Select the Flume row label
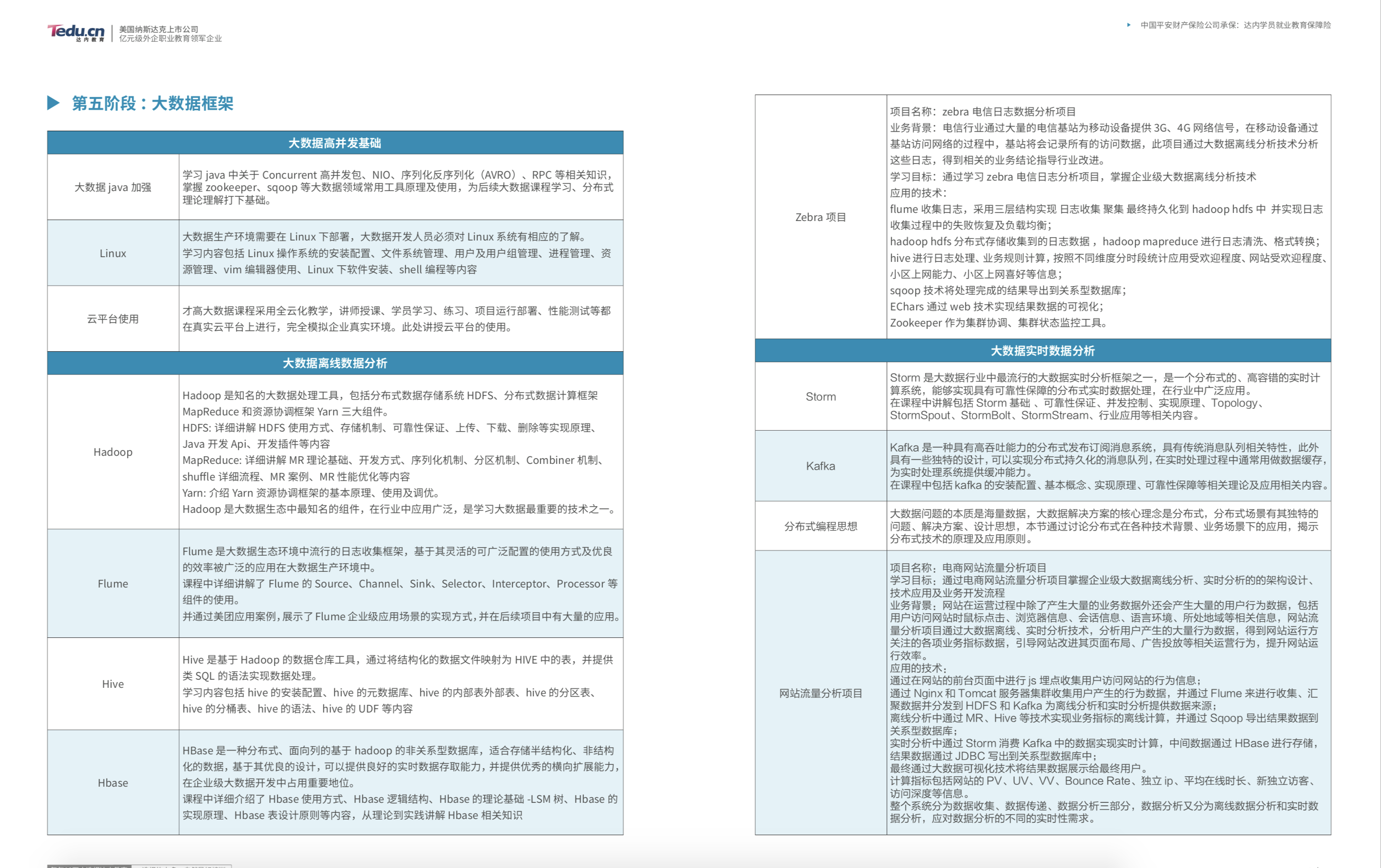This screenshot has width=1381, height=868. pos(113,584)
